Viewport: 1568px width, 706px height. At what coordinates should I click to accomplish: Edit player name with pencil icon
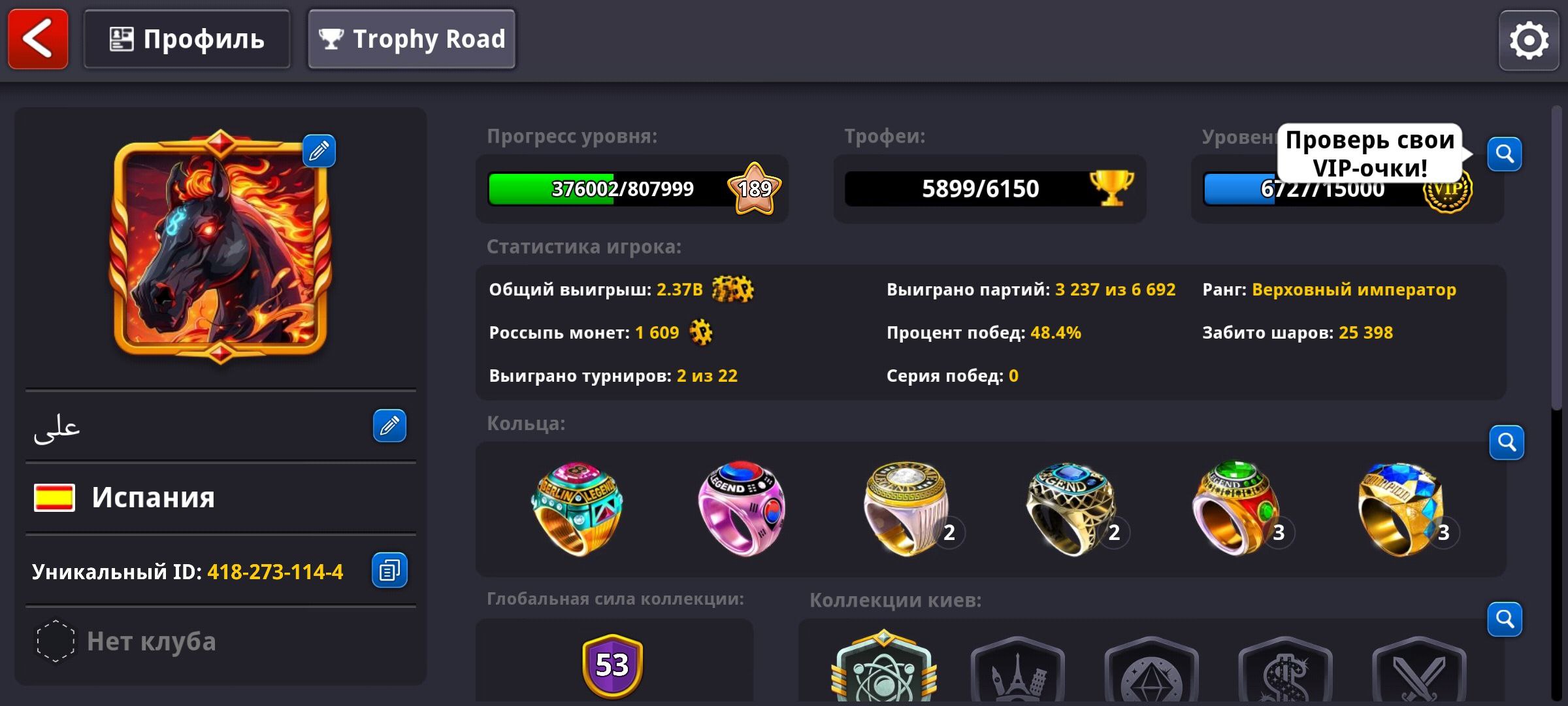[389, 426]
